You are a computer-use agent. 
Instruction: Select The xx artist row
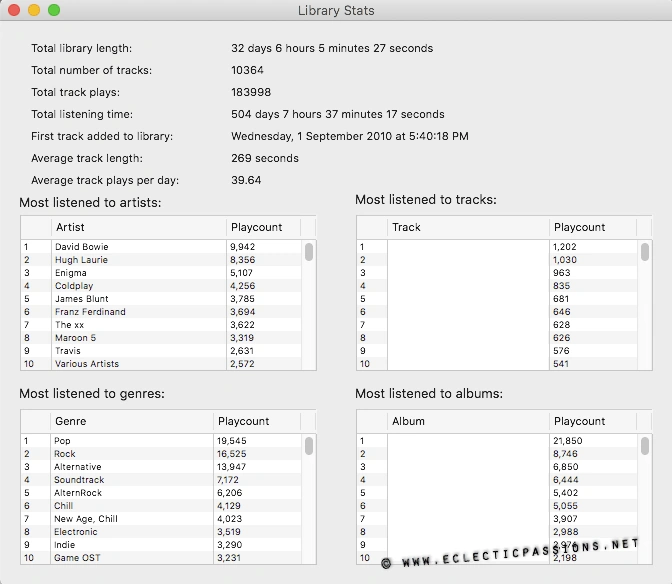click(x=161, y=325)
